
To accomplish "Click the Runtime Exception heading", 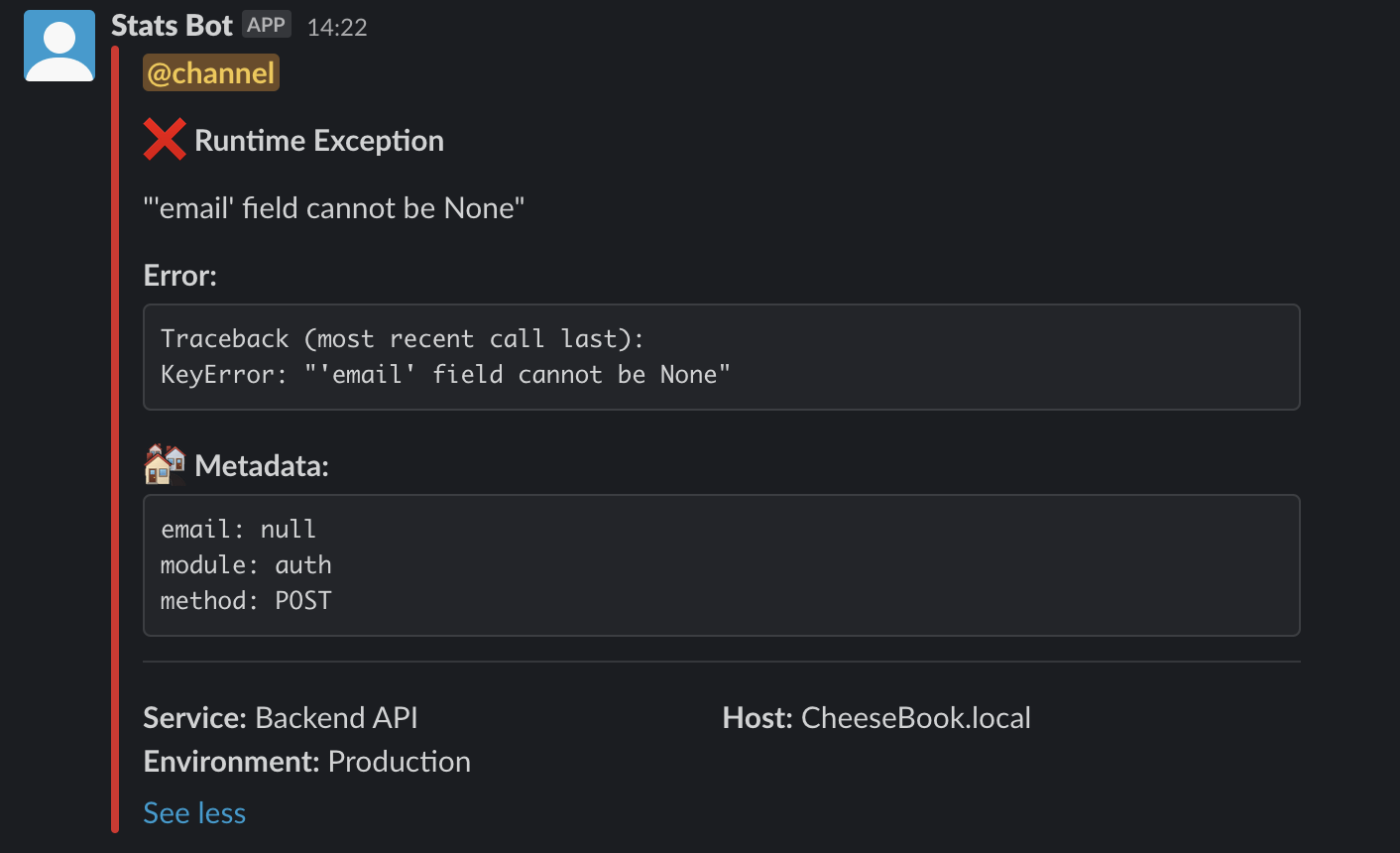I will tap(319, 141).
